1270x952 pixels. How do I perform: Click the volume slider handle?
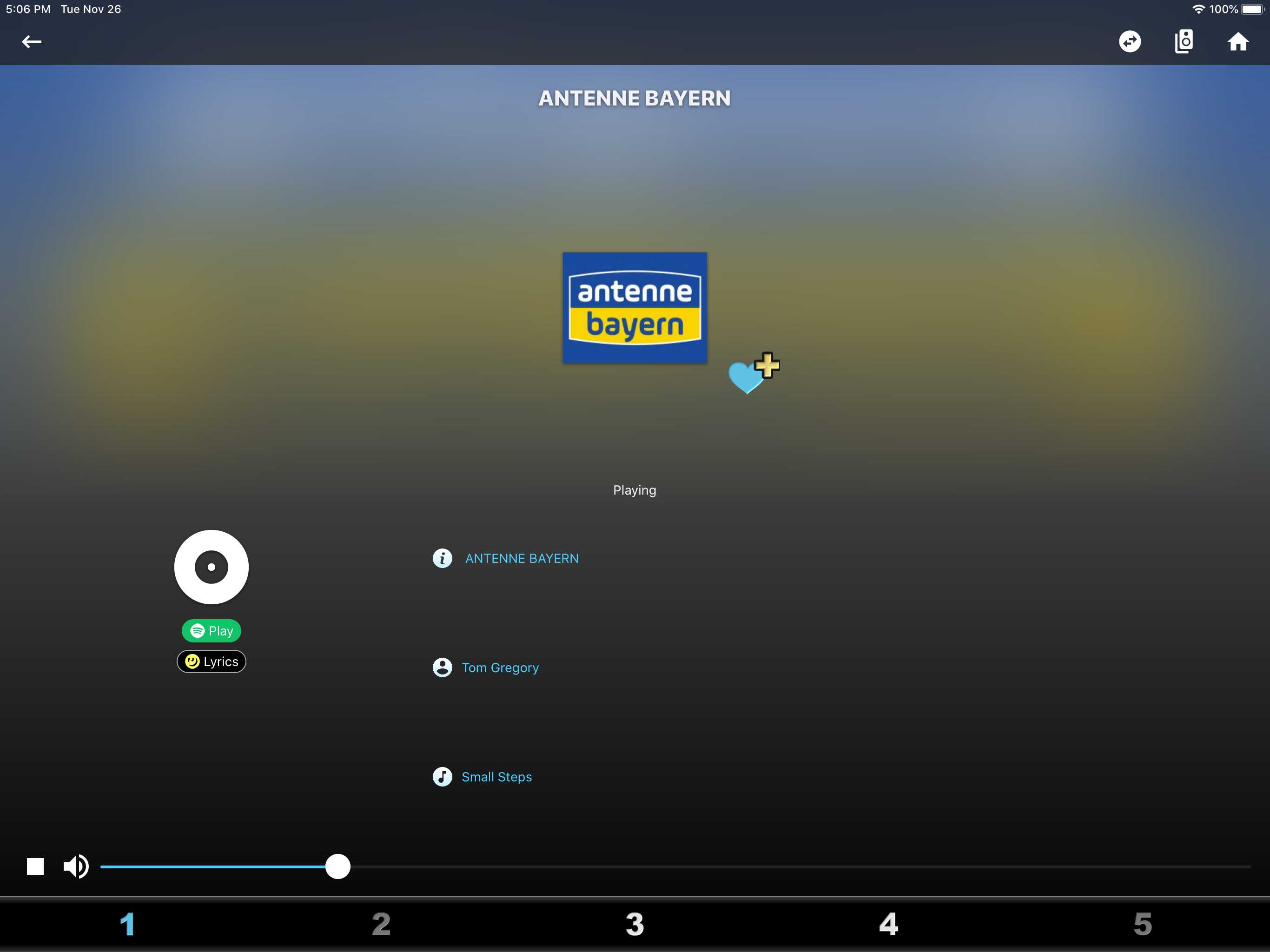pyautogui.click(x=337, y=866)
